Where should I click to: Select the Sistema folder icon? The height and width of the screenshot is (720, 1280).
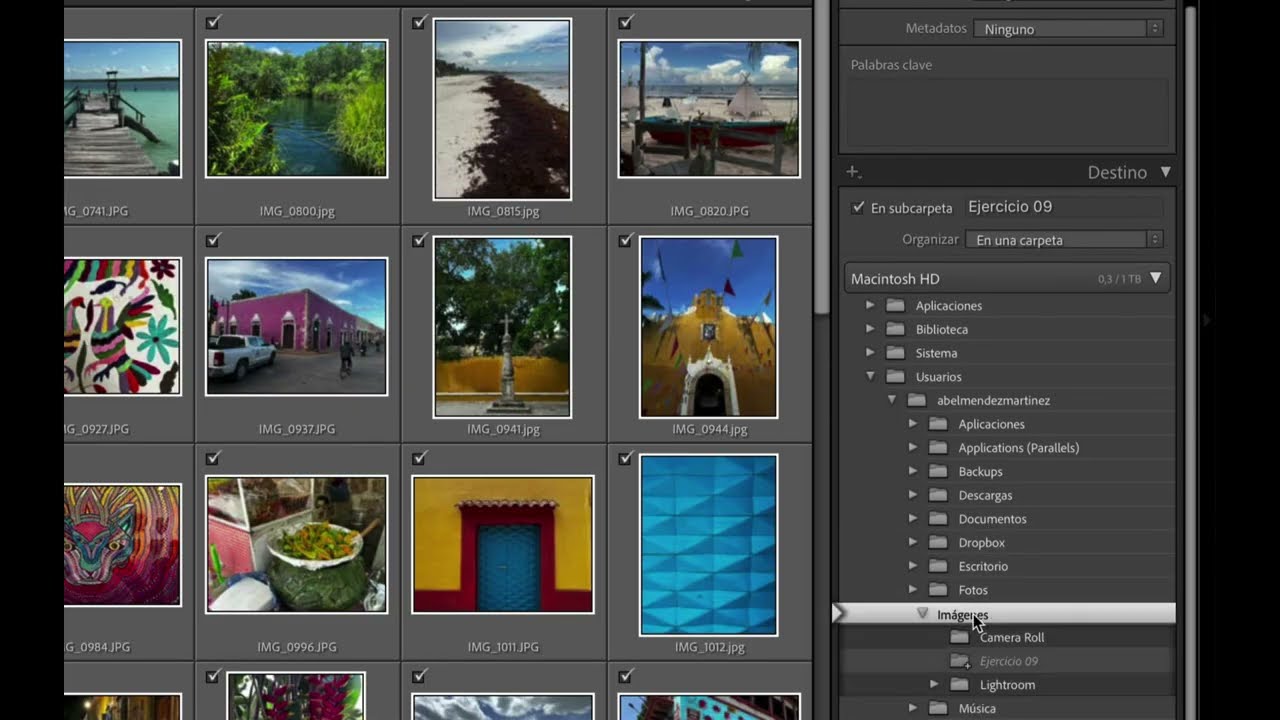(895, 353)
